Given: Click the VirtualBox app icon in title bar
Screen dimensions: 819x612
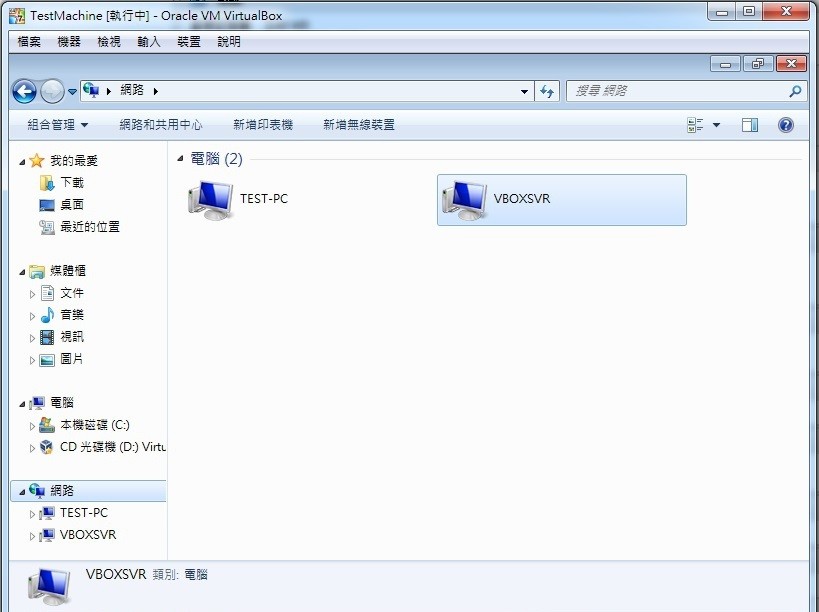Looking at the screenshot, I should click(17, 16).
